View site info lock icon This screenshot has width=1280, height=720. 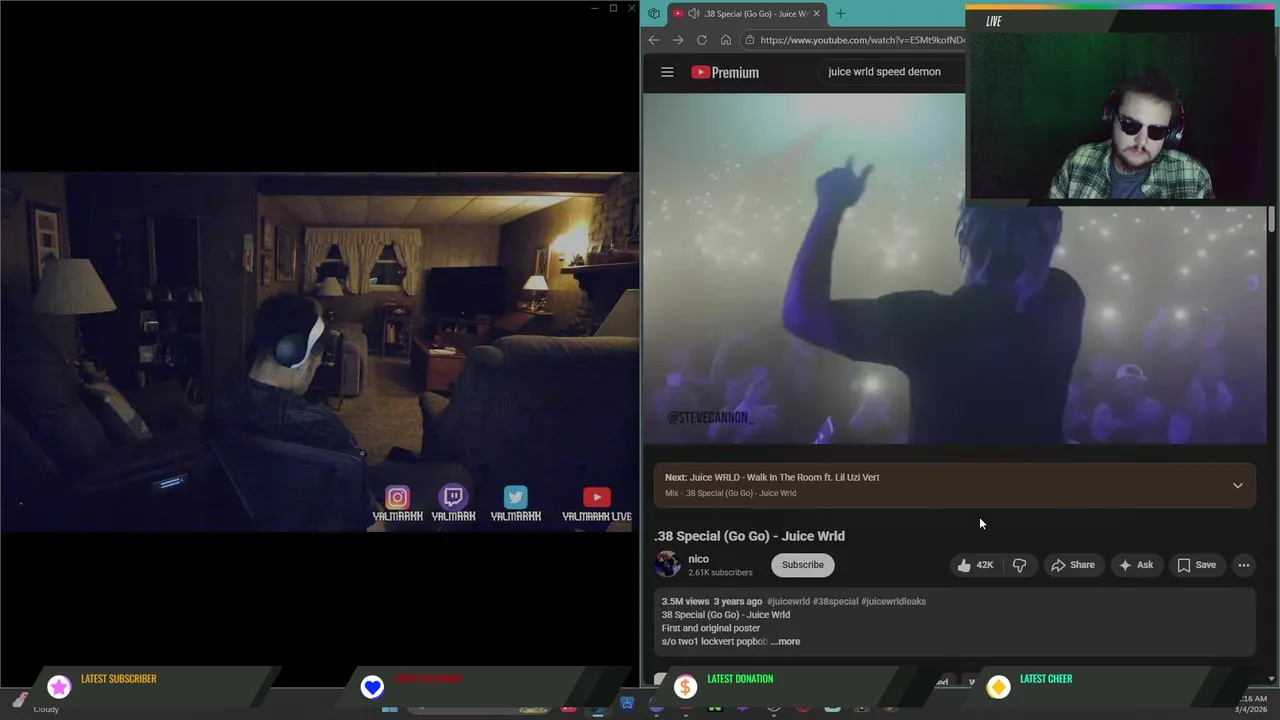(x=749, y=40)
